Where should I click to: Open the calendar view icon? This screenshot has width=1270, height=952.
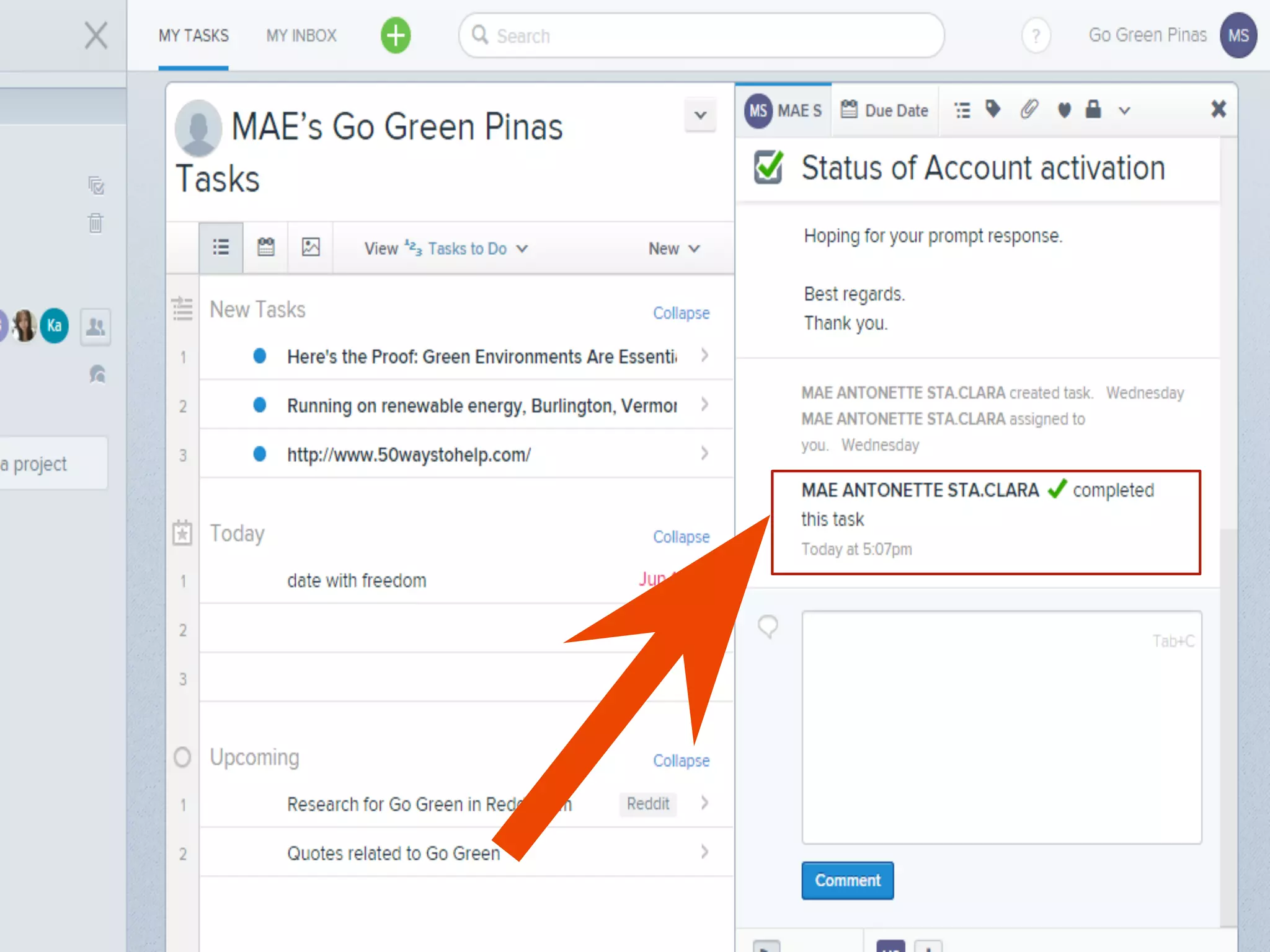coord(266,248)
